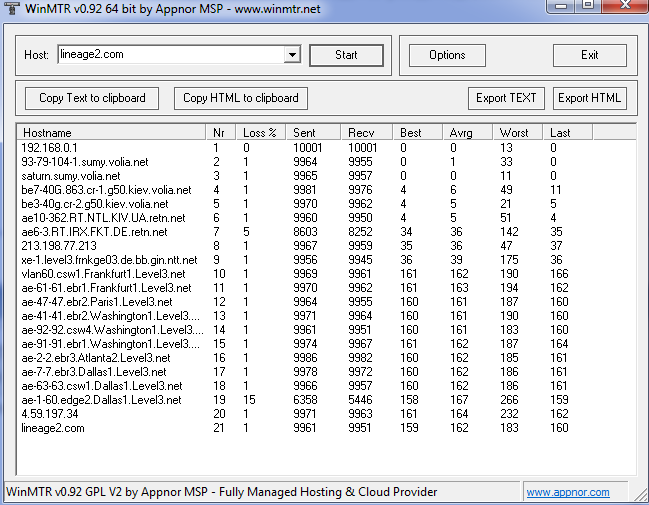Select the ae-41-41.ebr2.Washington1 row
The width and height of the screenshot is (649, 505).
click(326, 316)
